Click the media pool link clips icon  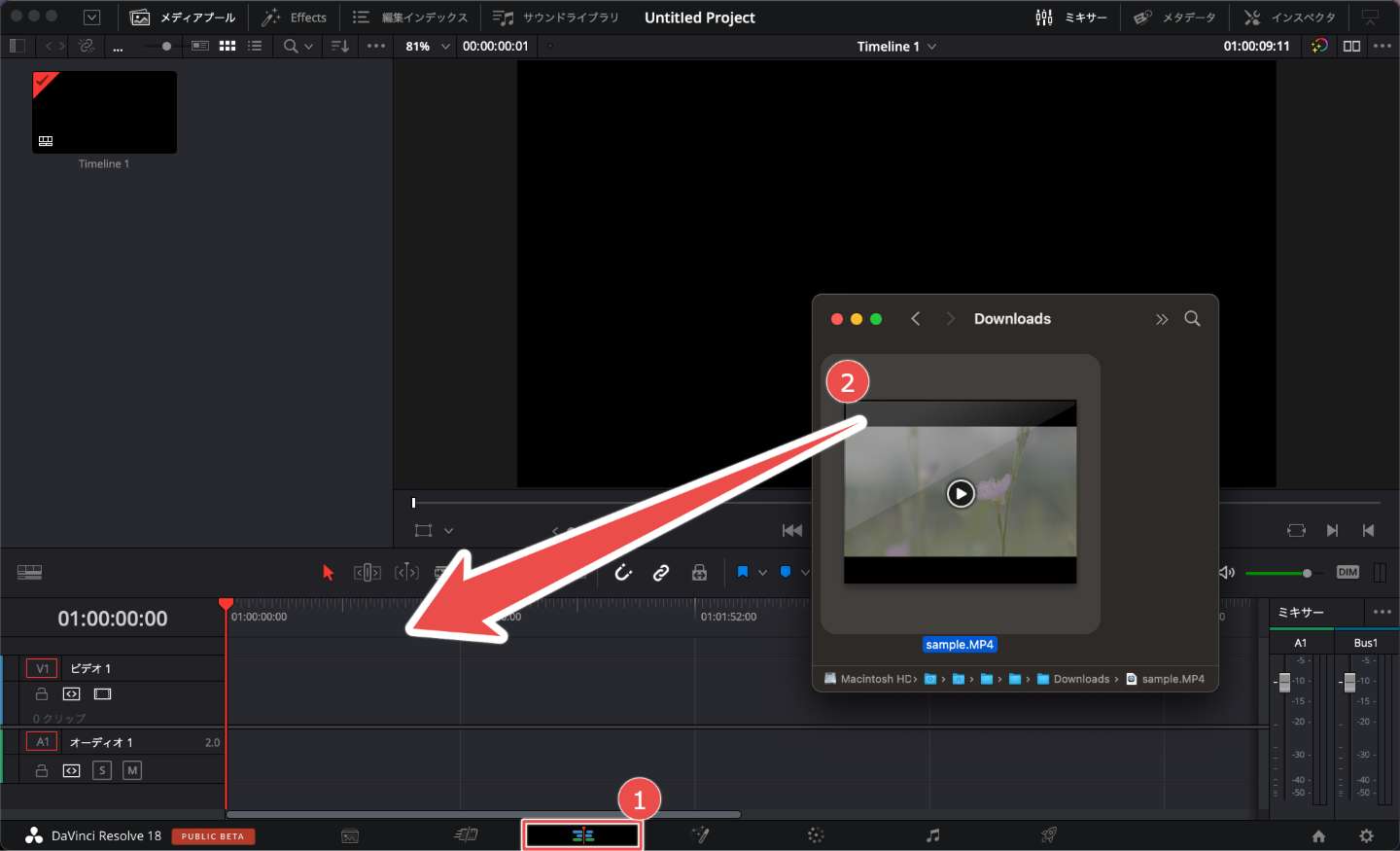click(x=87, y=46)
